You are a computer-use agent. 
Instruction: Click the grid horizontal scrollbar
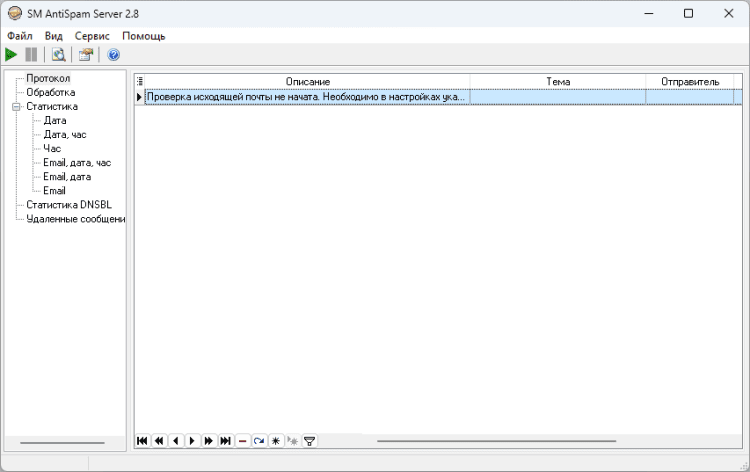[496, 441]
